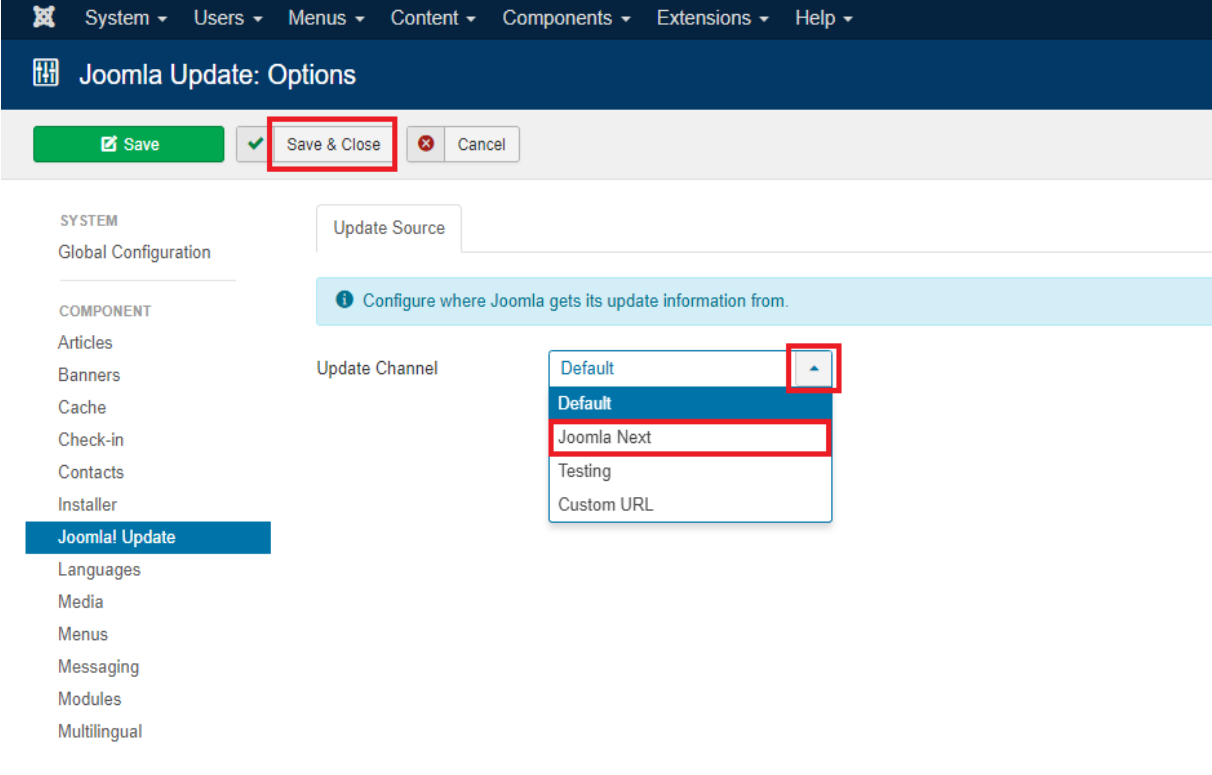Open Cache component options
Viewport: 1212px width, 775px height.
point(82,407)
